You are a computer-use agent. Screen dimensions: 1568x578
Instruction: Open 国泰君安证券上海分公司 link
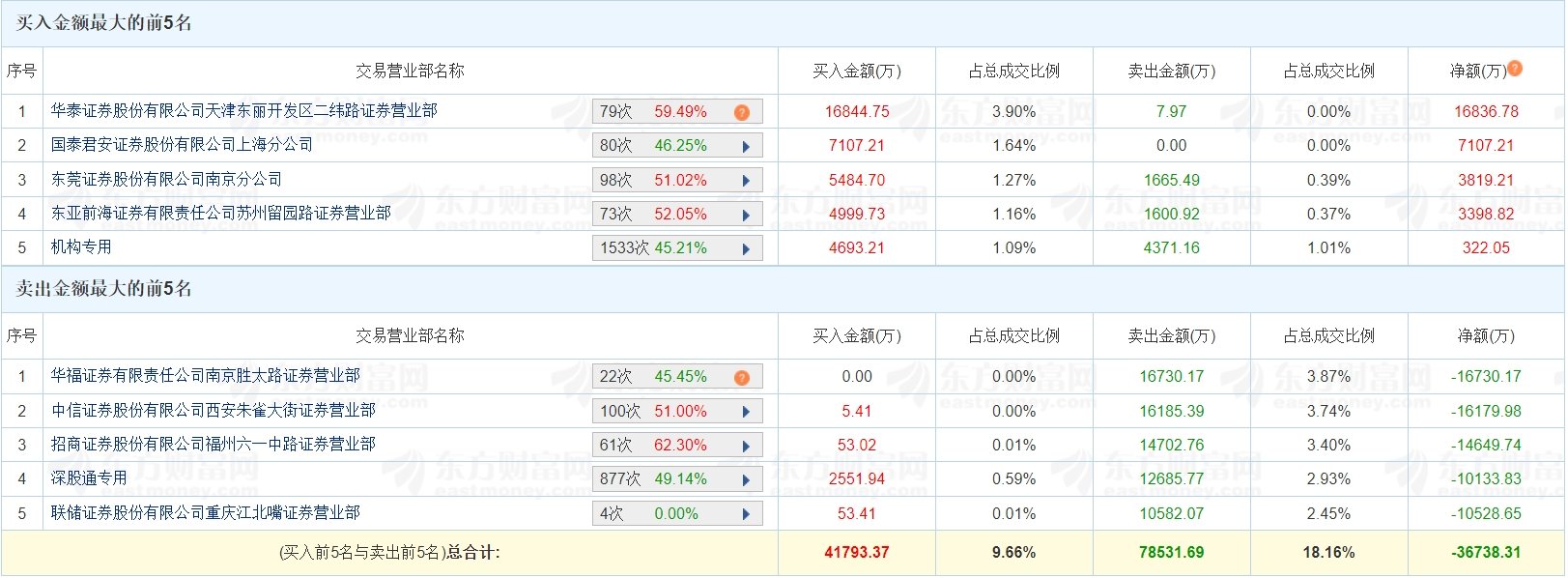[183, 145]
